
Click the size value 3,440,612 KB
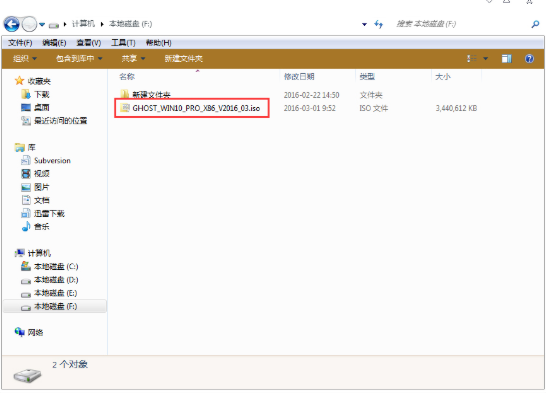pyautogui.click(x=456, y=108)
